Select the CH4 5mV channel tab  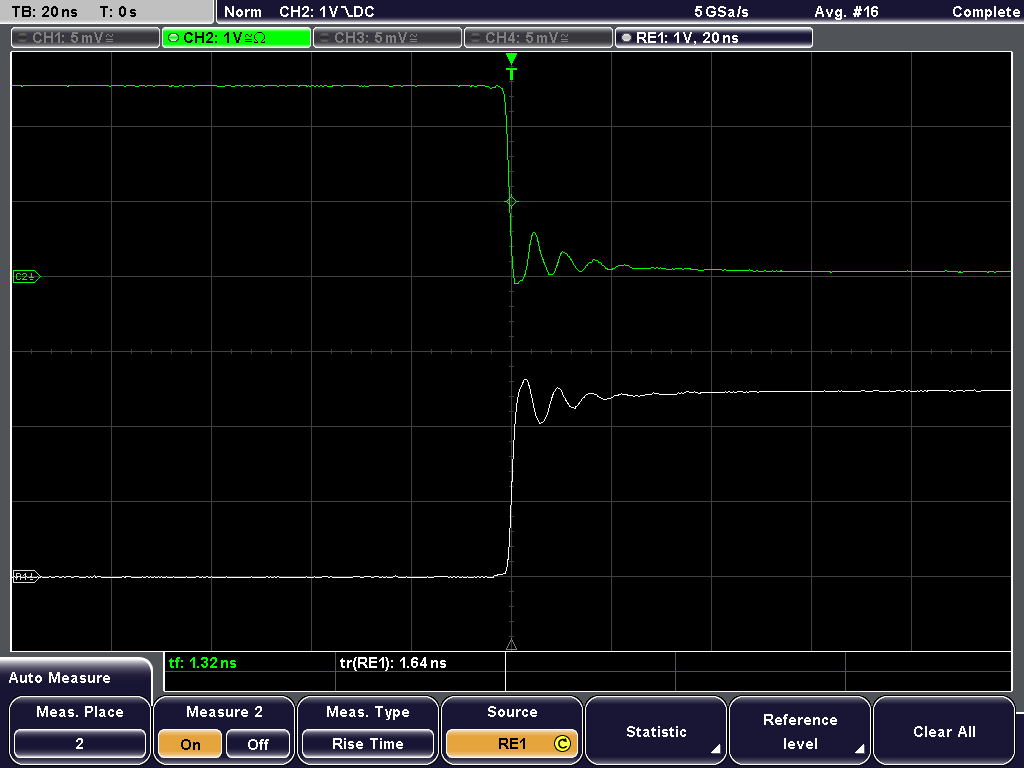538,38
